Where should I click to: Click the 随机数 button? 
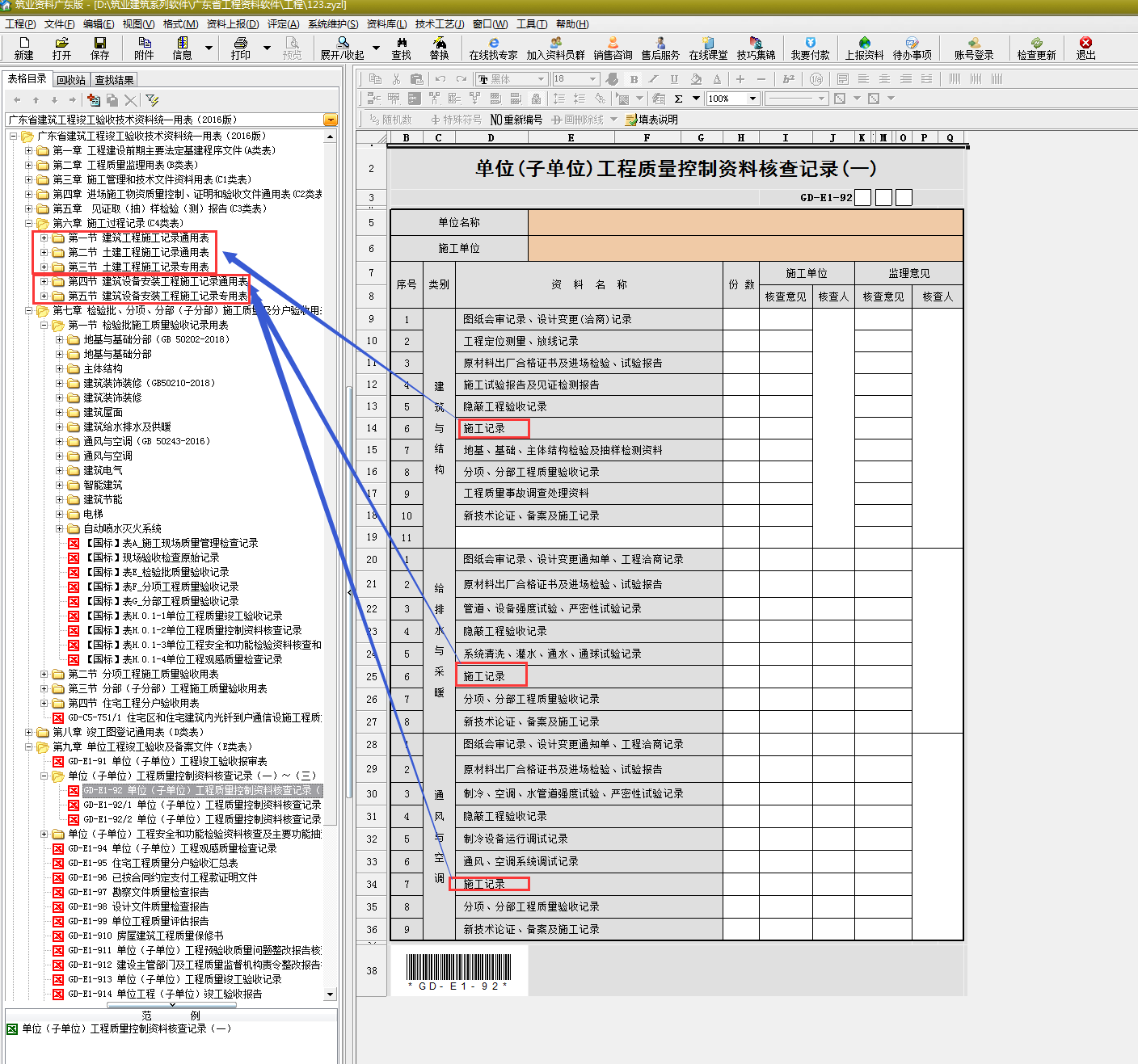(391, 120)
